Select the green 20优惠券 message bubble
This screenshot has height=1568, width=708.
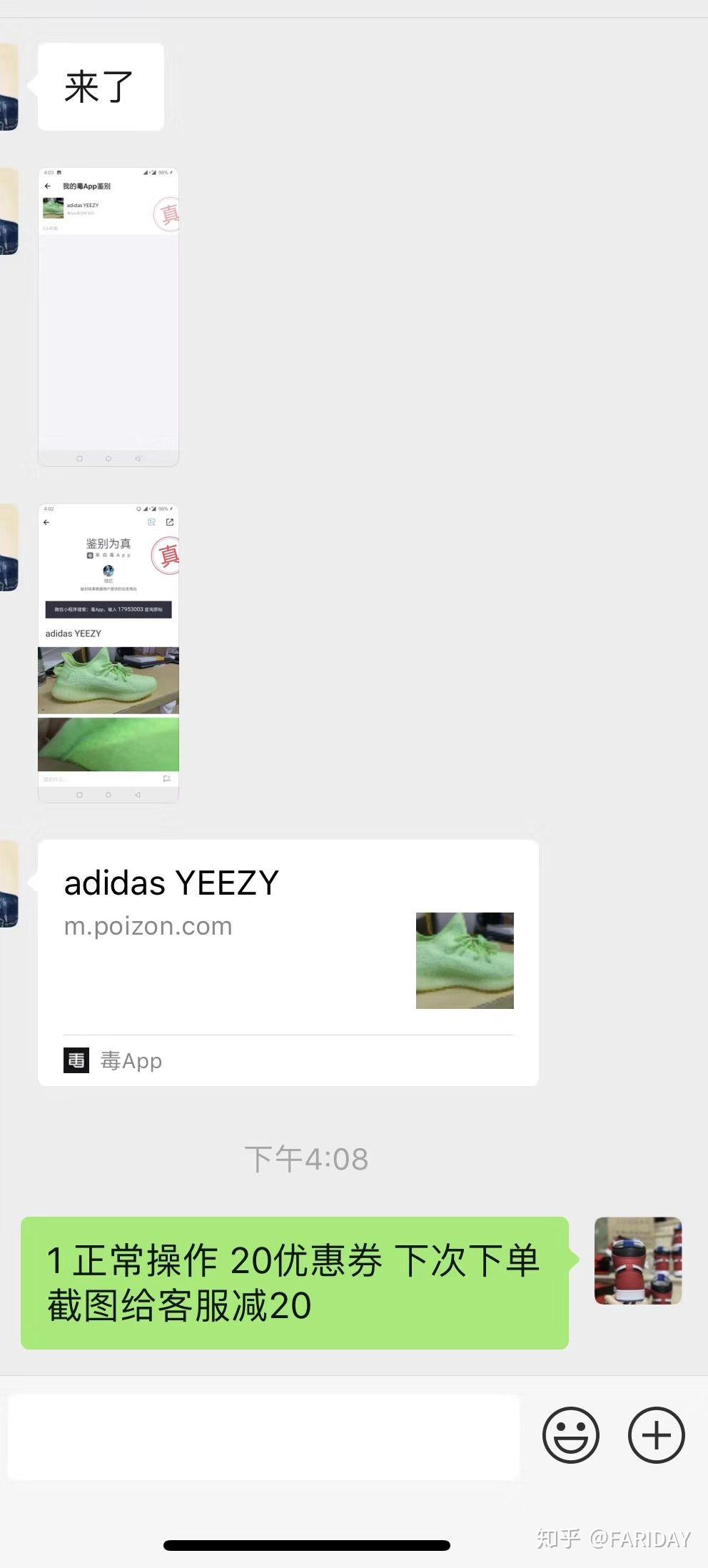(x=295, y=1282)
